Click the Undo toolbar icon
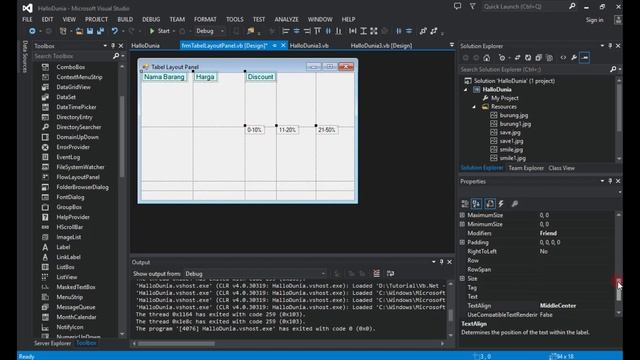Image resolution: width=640 pixels, height=360 pixels. [115, 31]
